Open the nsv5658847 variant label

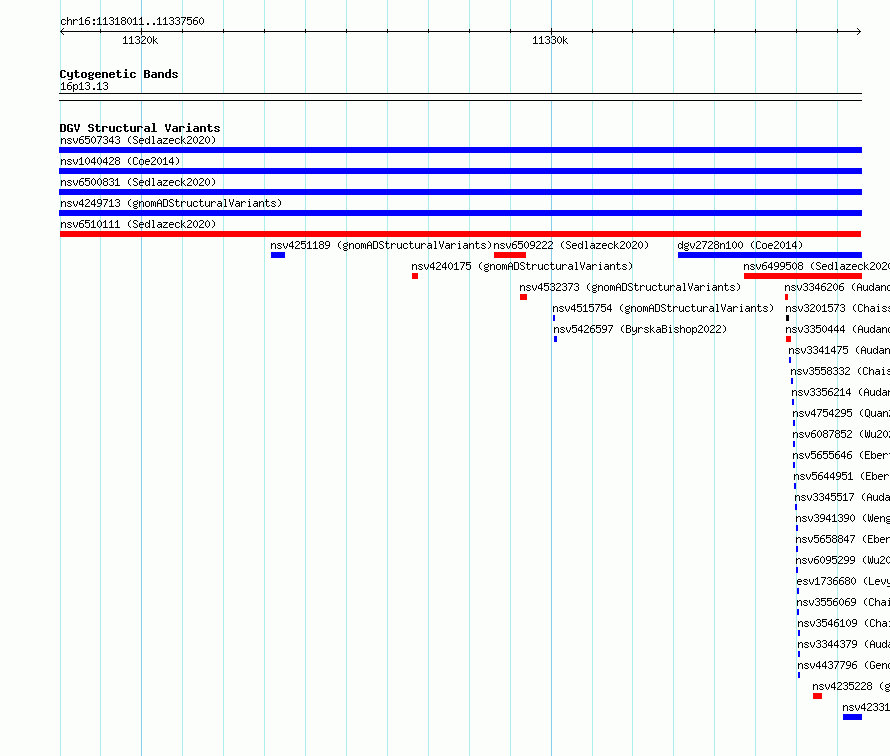843,539
